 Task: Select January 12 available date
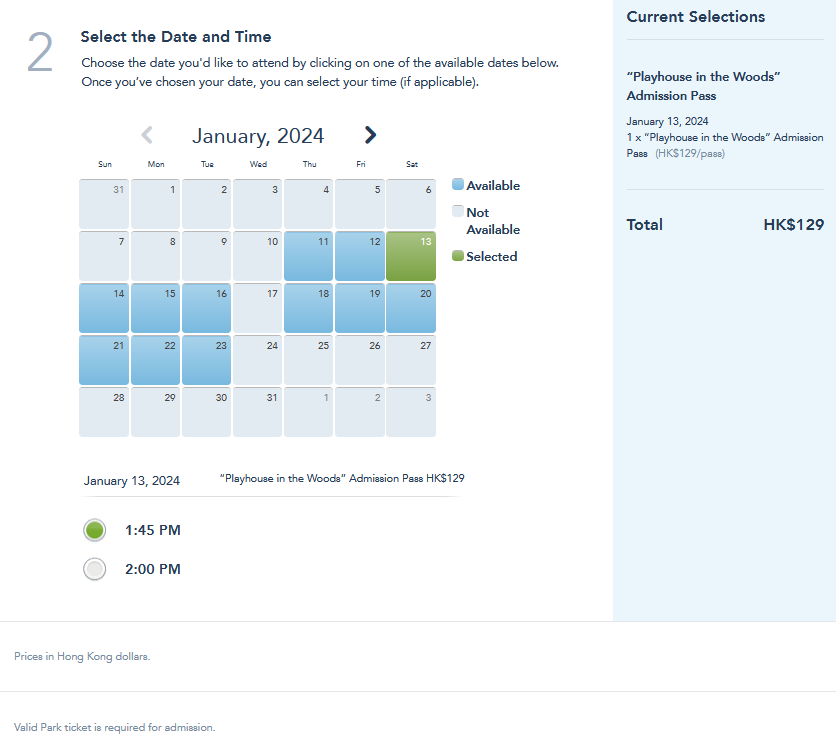point(360,256)
